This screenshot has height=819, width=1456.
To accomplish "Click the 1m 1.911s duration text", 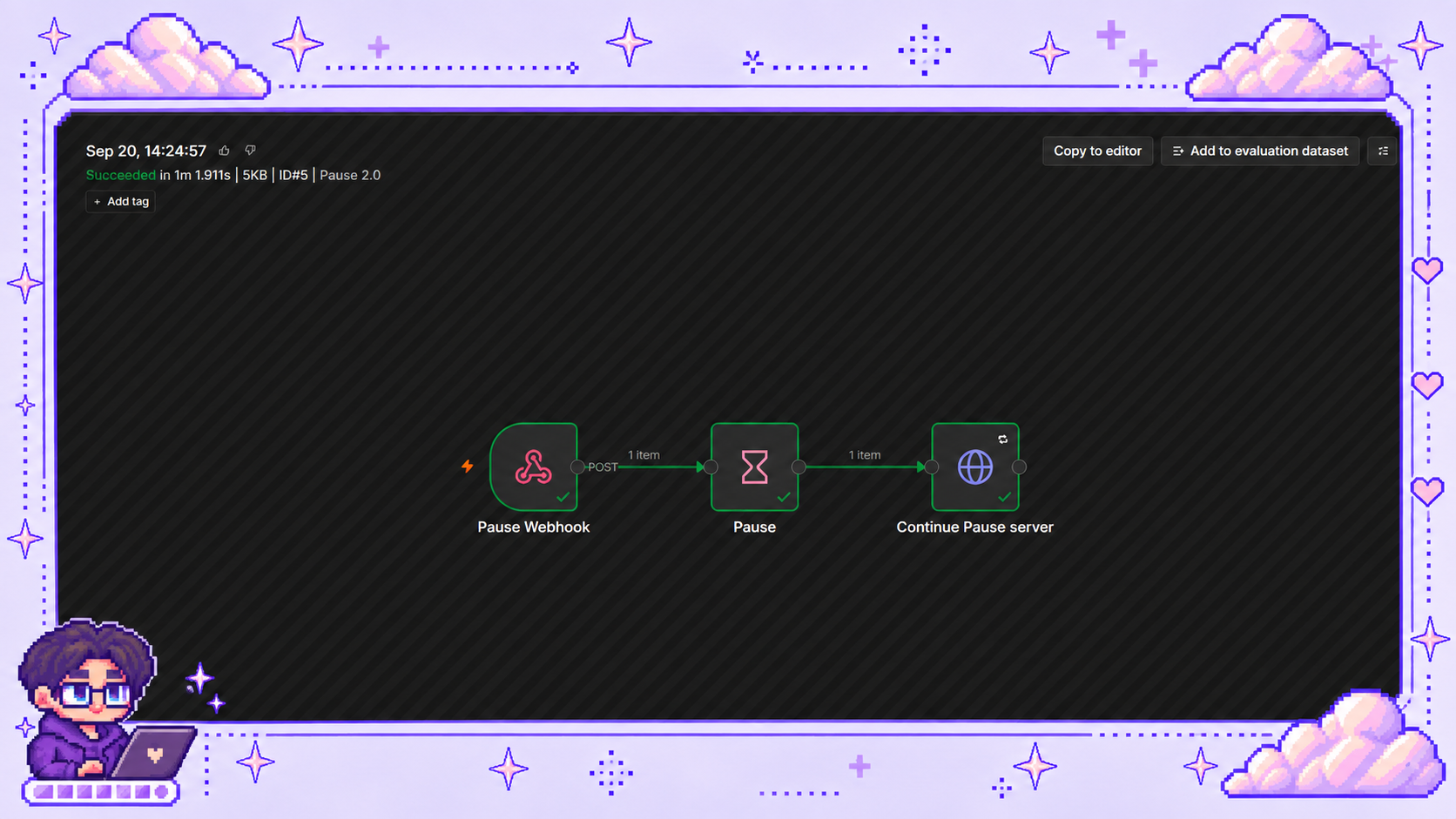I will (x=202, y=175).
